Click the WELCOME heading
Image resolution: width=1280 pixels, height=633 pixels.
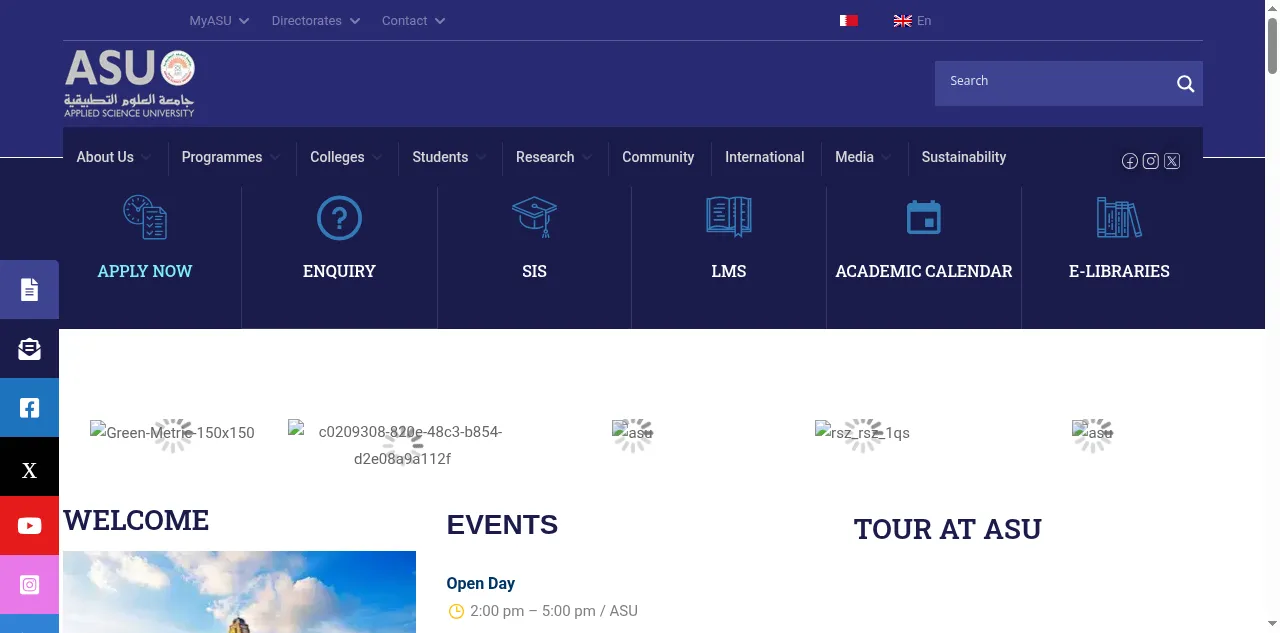coord(136,521)
